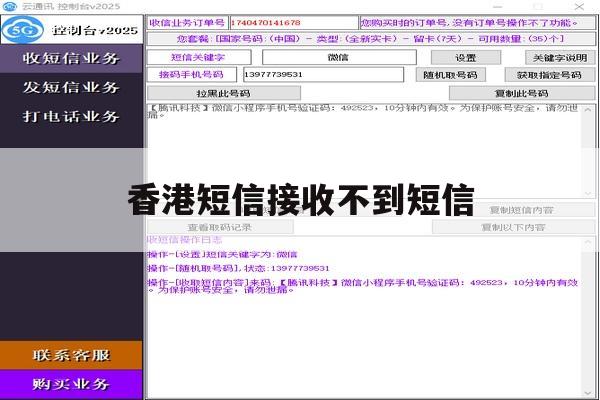Click the 5G cloud logo icon
Viewport: 600px width, 400px height.
click(23, 30)
